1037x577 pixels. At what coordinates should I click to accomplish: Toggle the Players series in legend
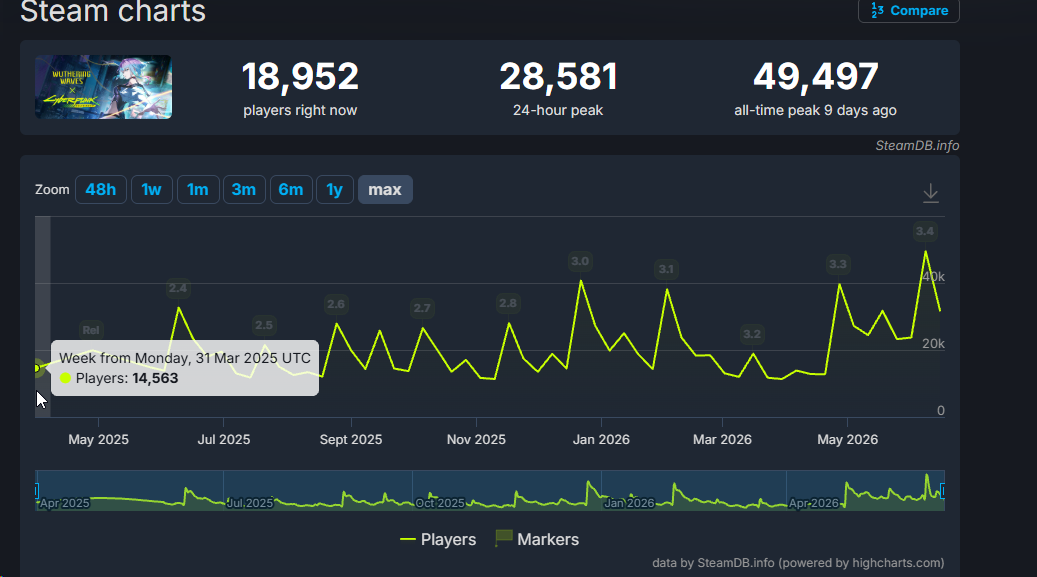coord(438,539)
